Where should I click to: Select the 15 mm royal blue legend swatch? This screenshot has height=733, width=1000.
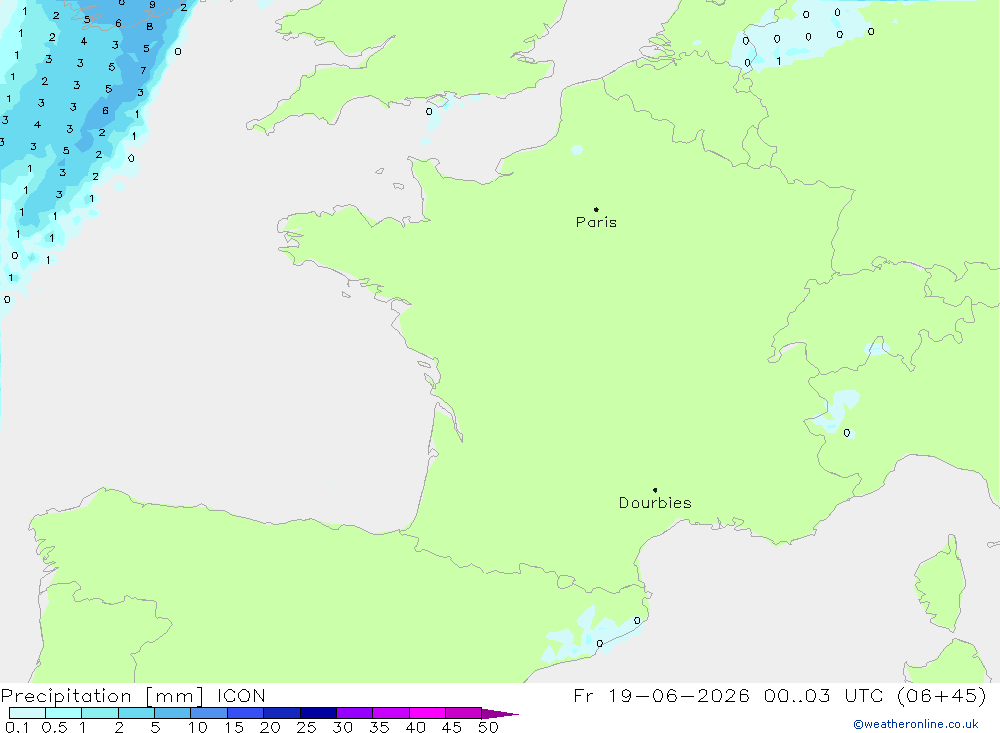click(245, 713)
